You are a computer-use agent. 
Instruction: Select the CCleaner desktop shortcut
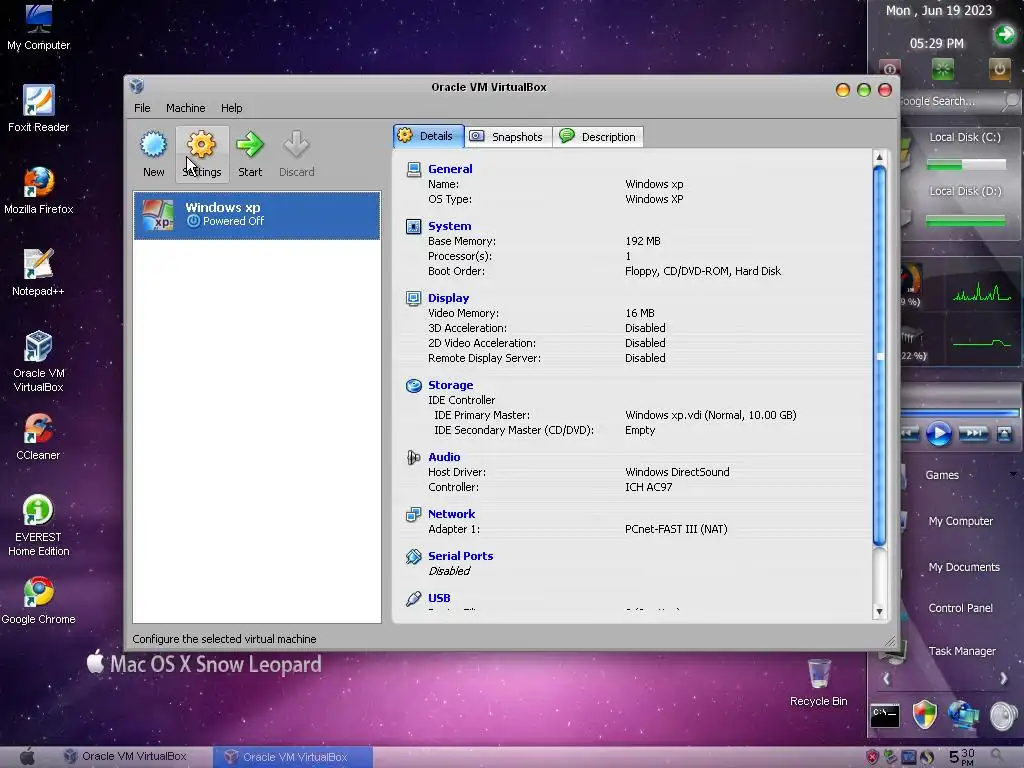click(x=39, y=437)
